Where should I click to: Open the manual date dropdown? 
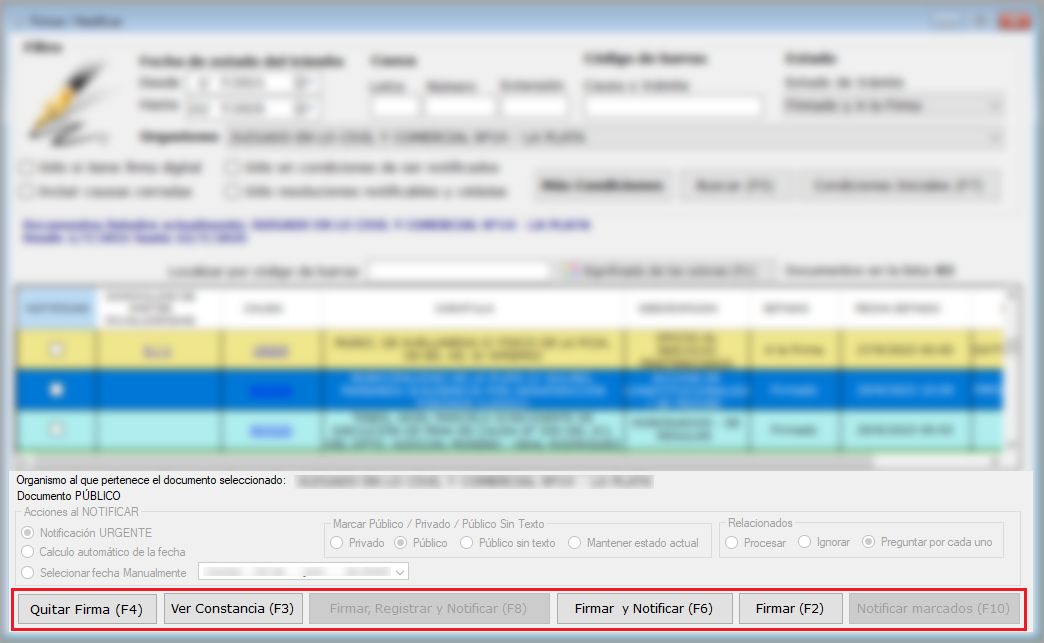pos(400,573)
